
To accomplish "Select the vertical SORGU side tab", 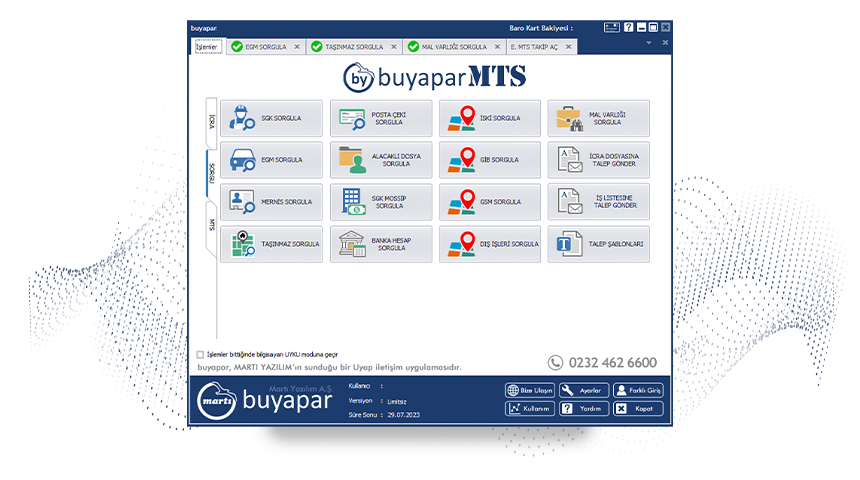I will [212, 173].
